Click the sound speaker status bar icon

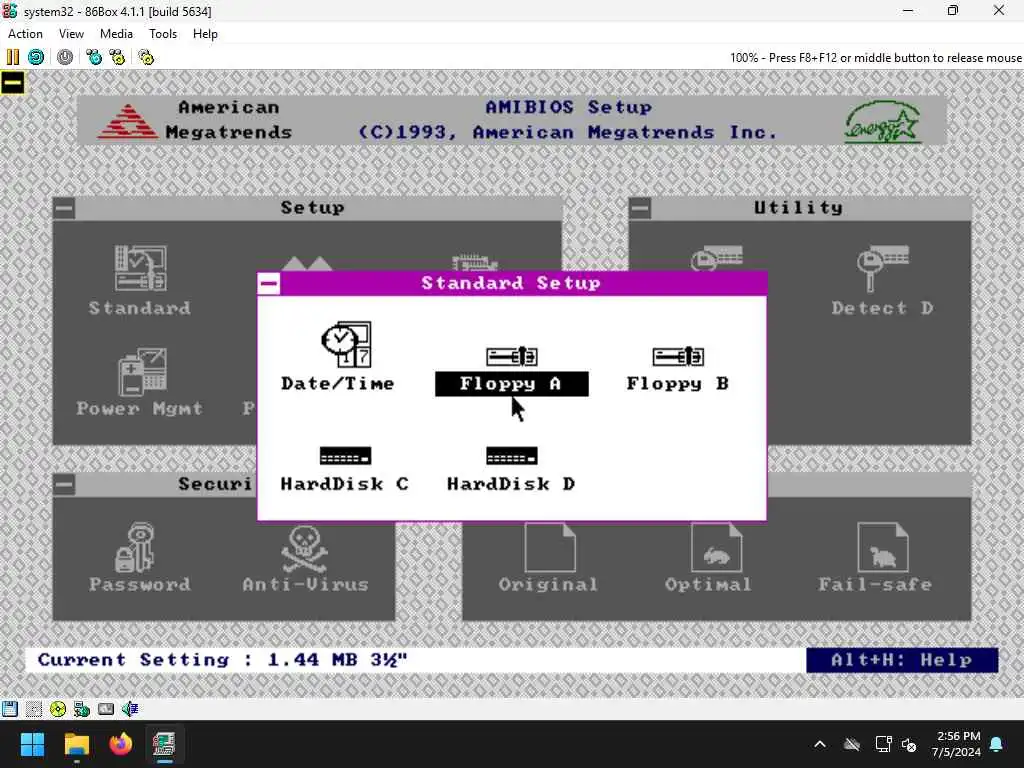pos(130,709)
